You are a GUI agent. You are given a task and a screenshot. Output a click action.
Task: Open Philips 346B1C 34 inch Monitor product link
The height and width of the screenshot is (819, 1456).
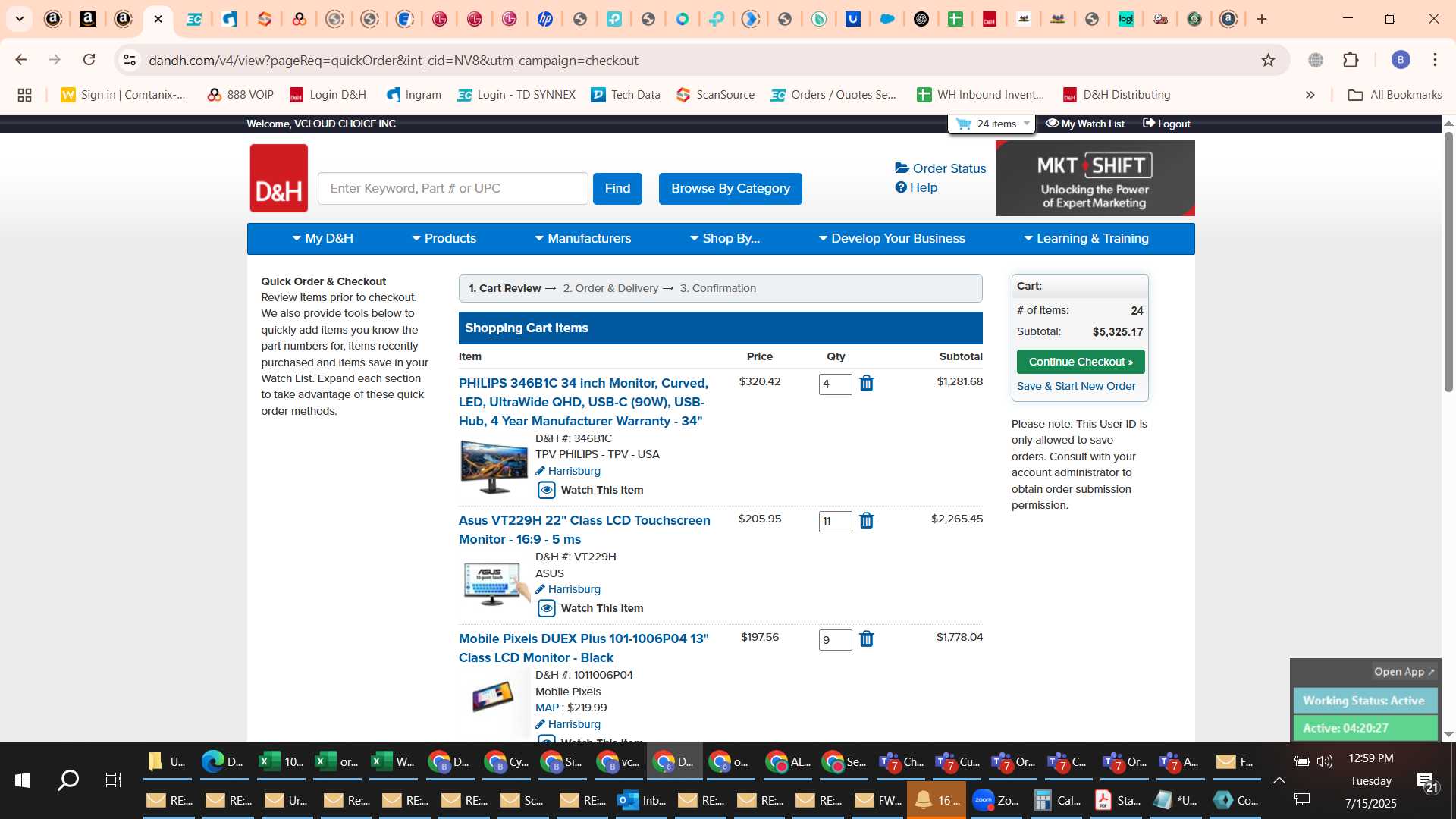click(x=583, y=402)
